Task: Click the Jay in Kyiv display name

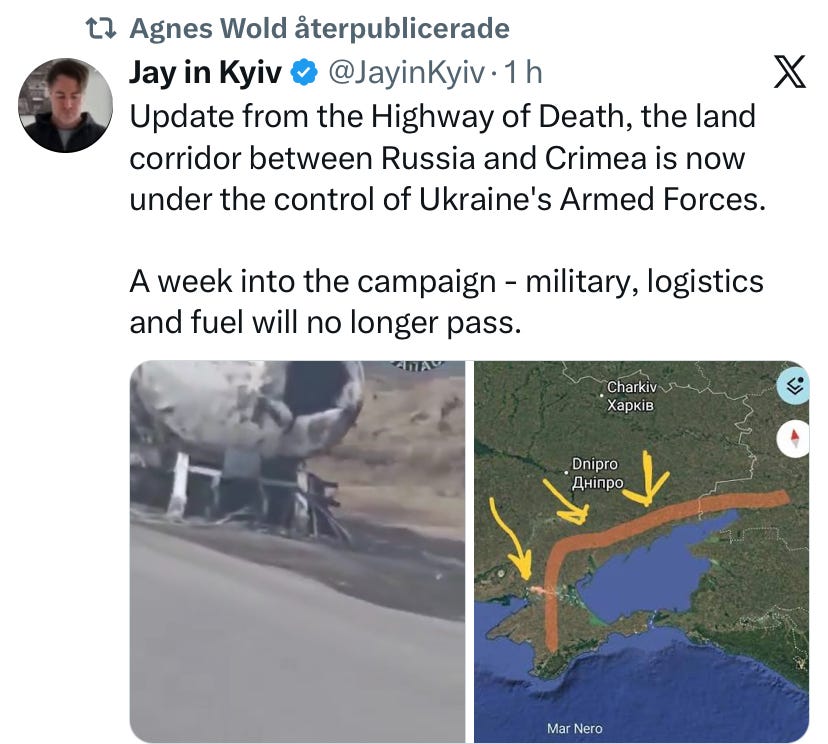Action: tap(205, 72)
